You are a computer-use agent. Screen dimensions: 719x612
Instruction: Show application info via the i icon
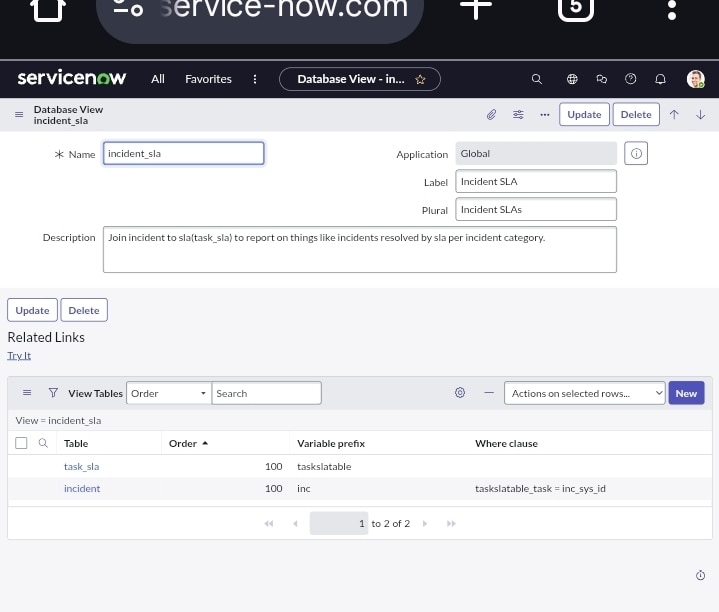(x=636, y=153)
